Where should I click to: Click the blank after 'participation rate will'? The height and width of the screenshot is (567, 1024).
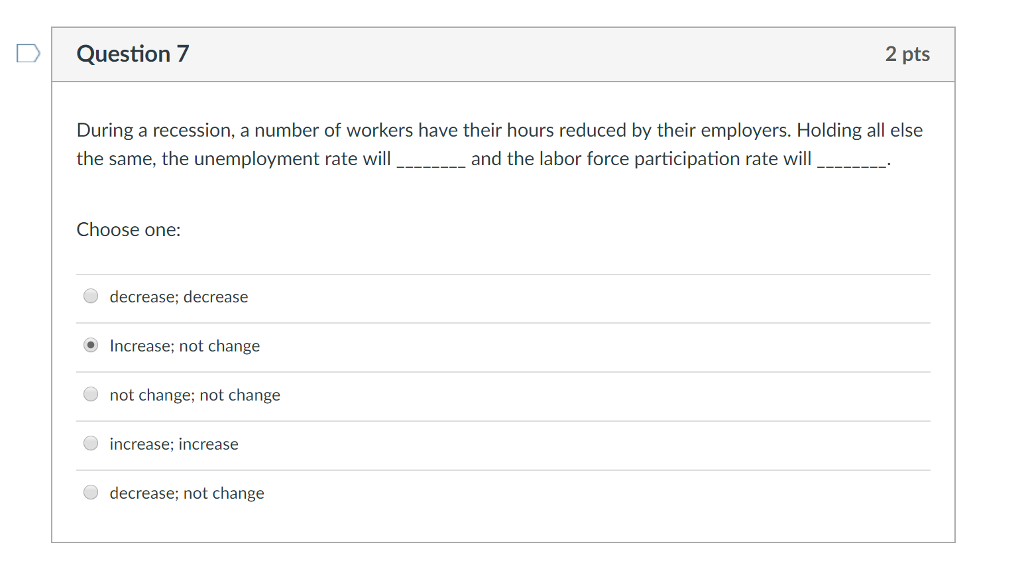coord(852,161)
